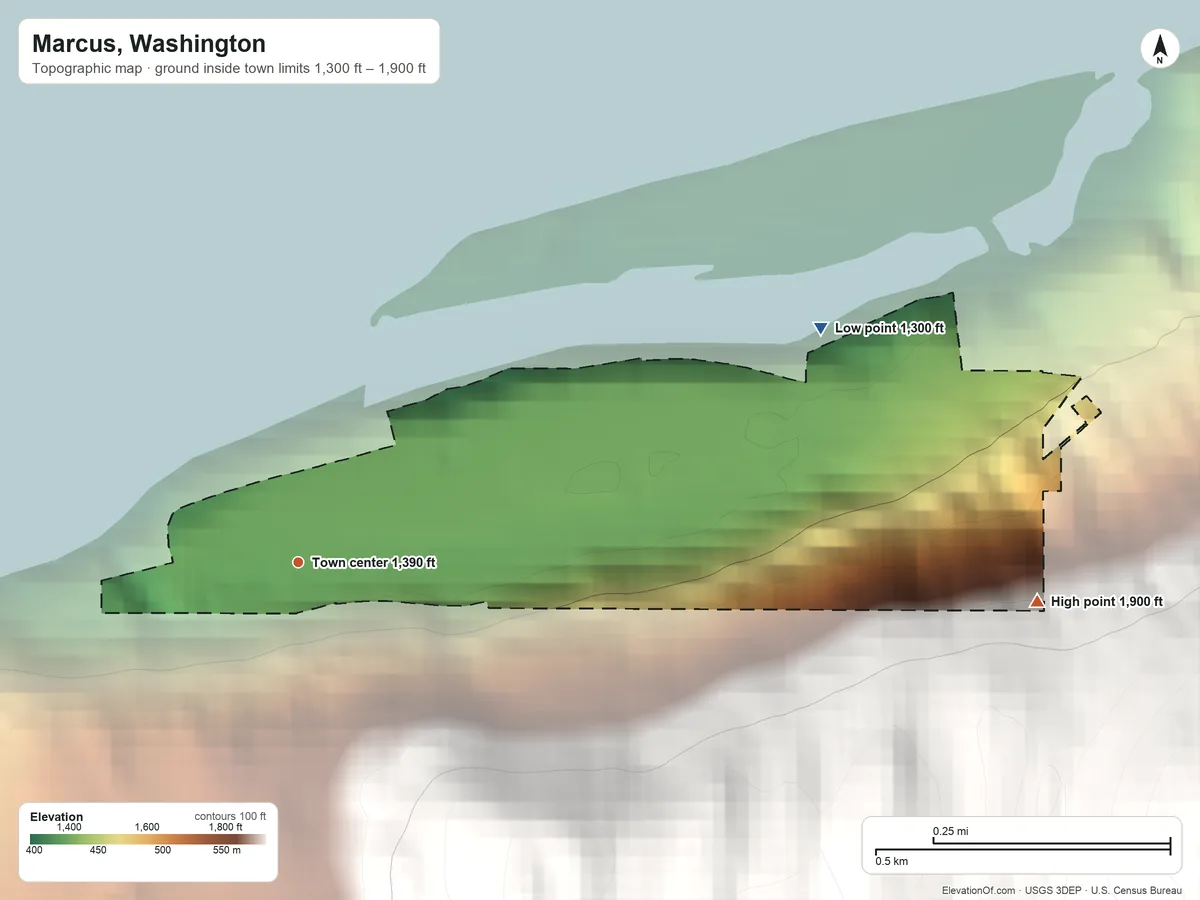Viewport: 1200px width, 900px height.
Task: Click the '1,400' legend tick label
Action: pos(68,827)
